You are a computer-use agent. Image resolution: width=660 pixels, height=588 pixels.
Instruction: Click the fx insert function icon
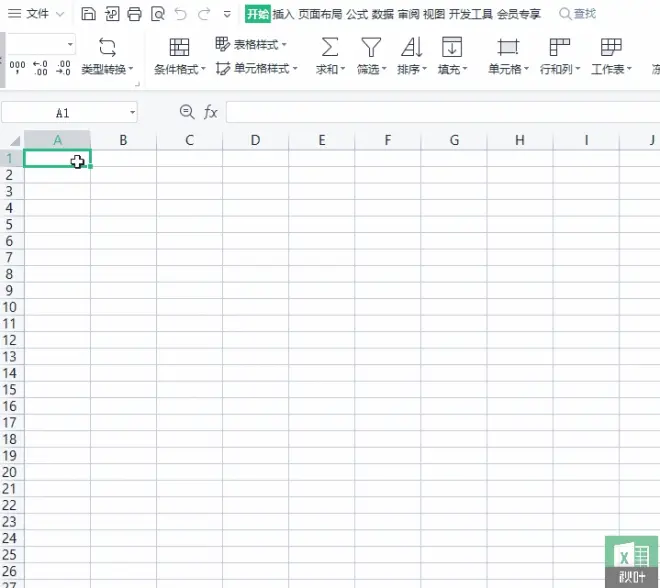[210, 112]
